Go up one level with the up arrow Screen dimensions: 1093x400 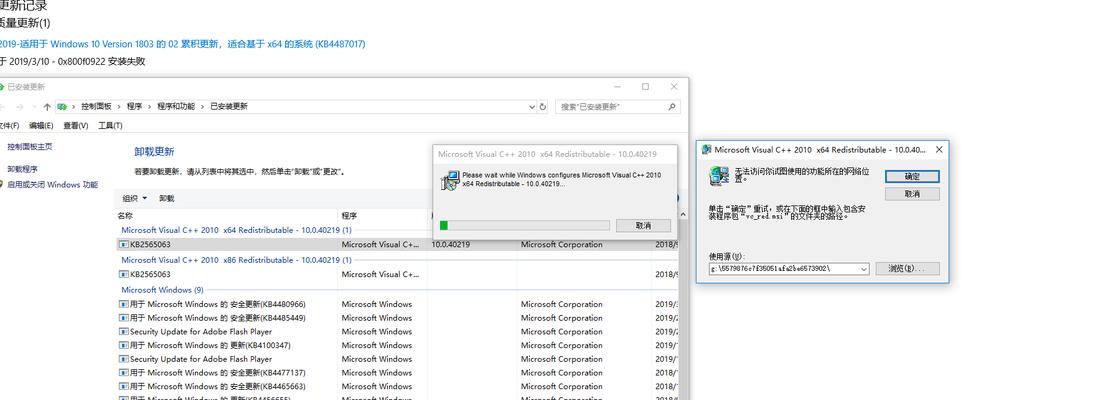click(x=47, y=107)
